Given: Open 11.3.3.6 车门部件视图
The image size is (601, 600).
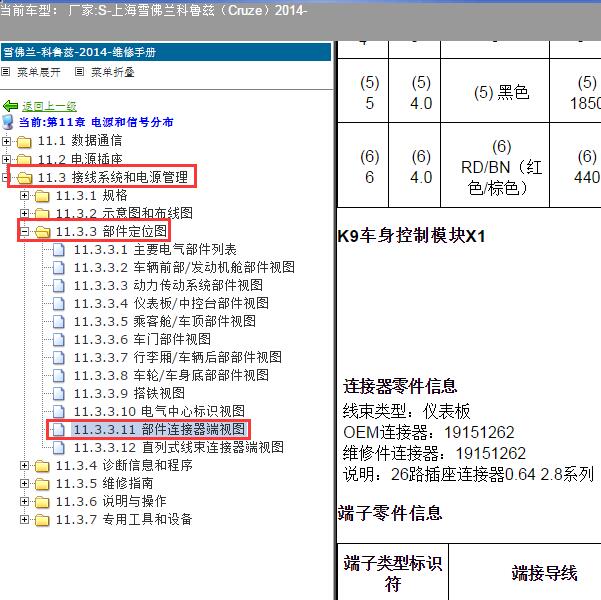Looking at the screenshot, I should [142, 340].
